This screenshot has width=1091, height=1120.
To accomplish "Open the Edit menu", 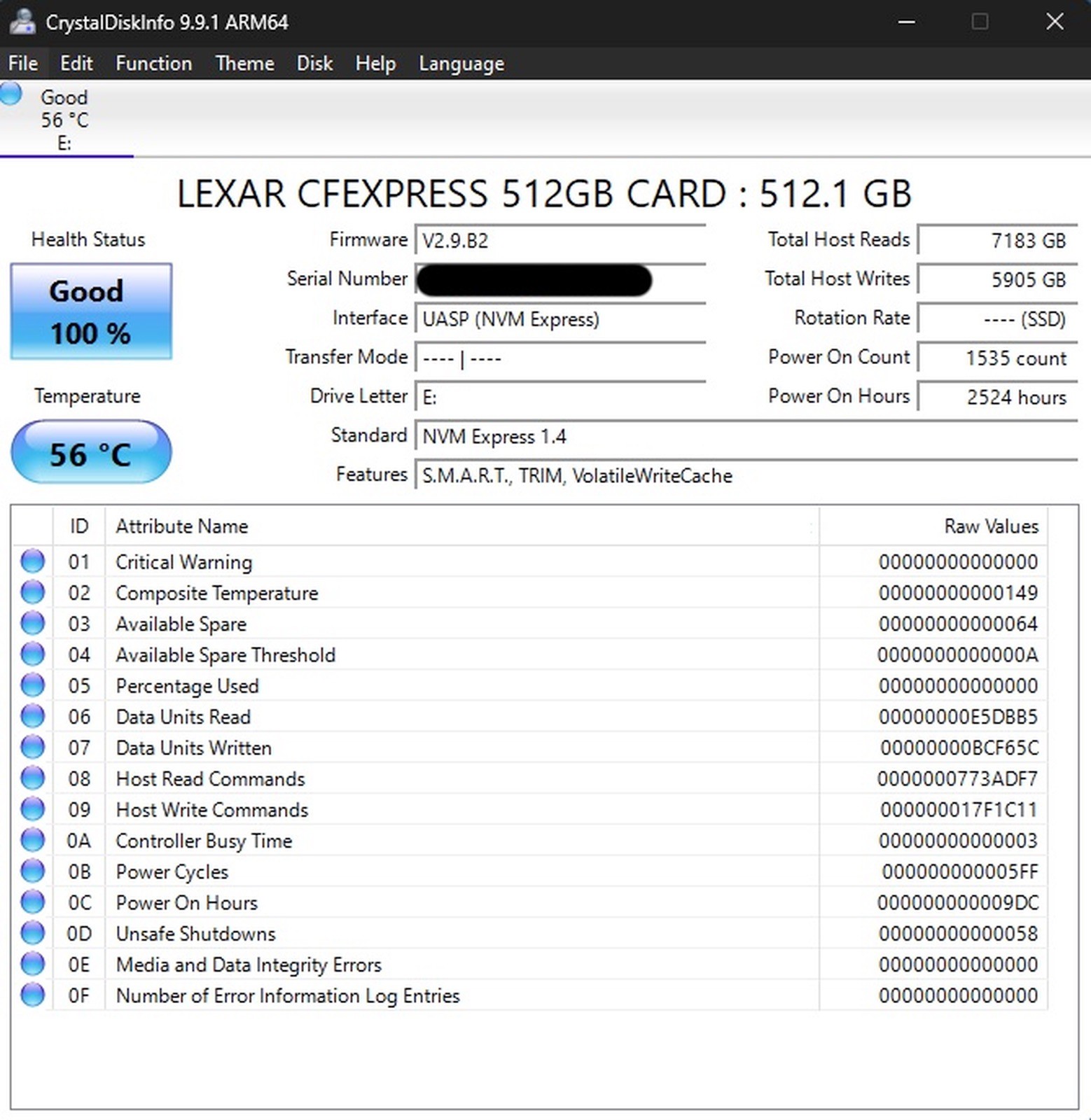I will (x=76, y=64).
